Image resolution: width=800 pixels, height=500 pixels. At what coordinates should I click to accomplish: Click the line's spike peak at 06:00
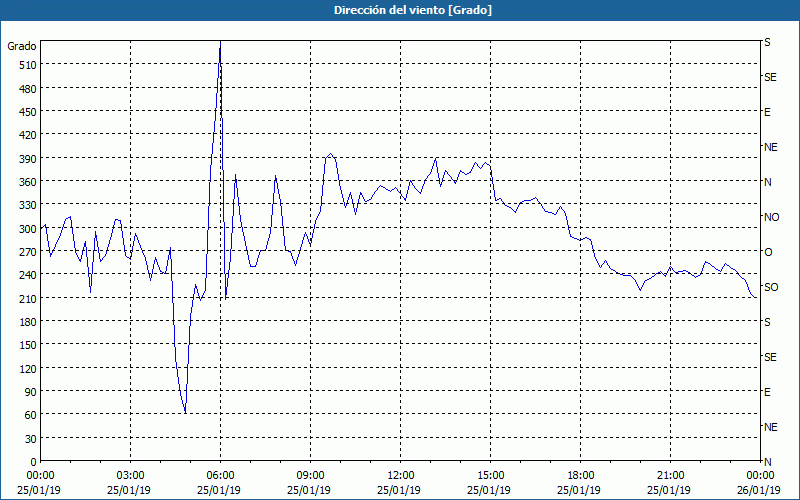(x=220, y=44)
